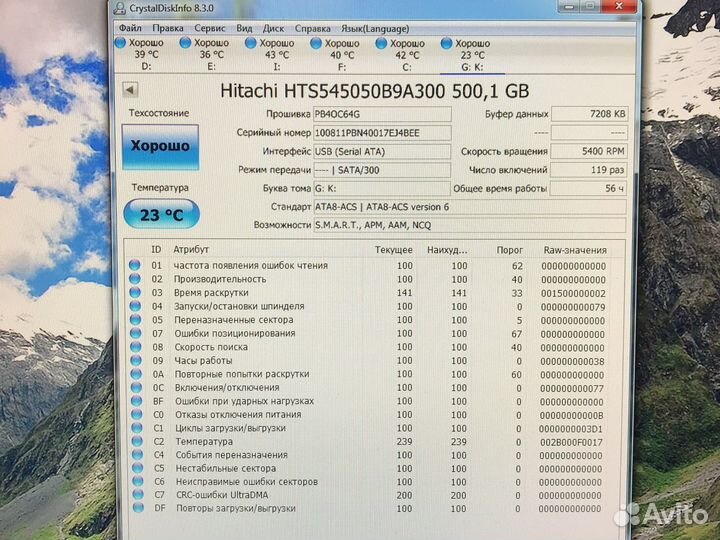Select CRC-ошибки UltraDMA attribute text

coord(222,495)
